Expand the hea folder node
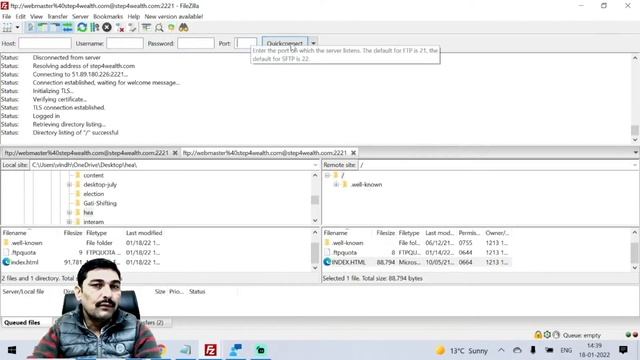 tap(69, 212)
